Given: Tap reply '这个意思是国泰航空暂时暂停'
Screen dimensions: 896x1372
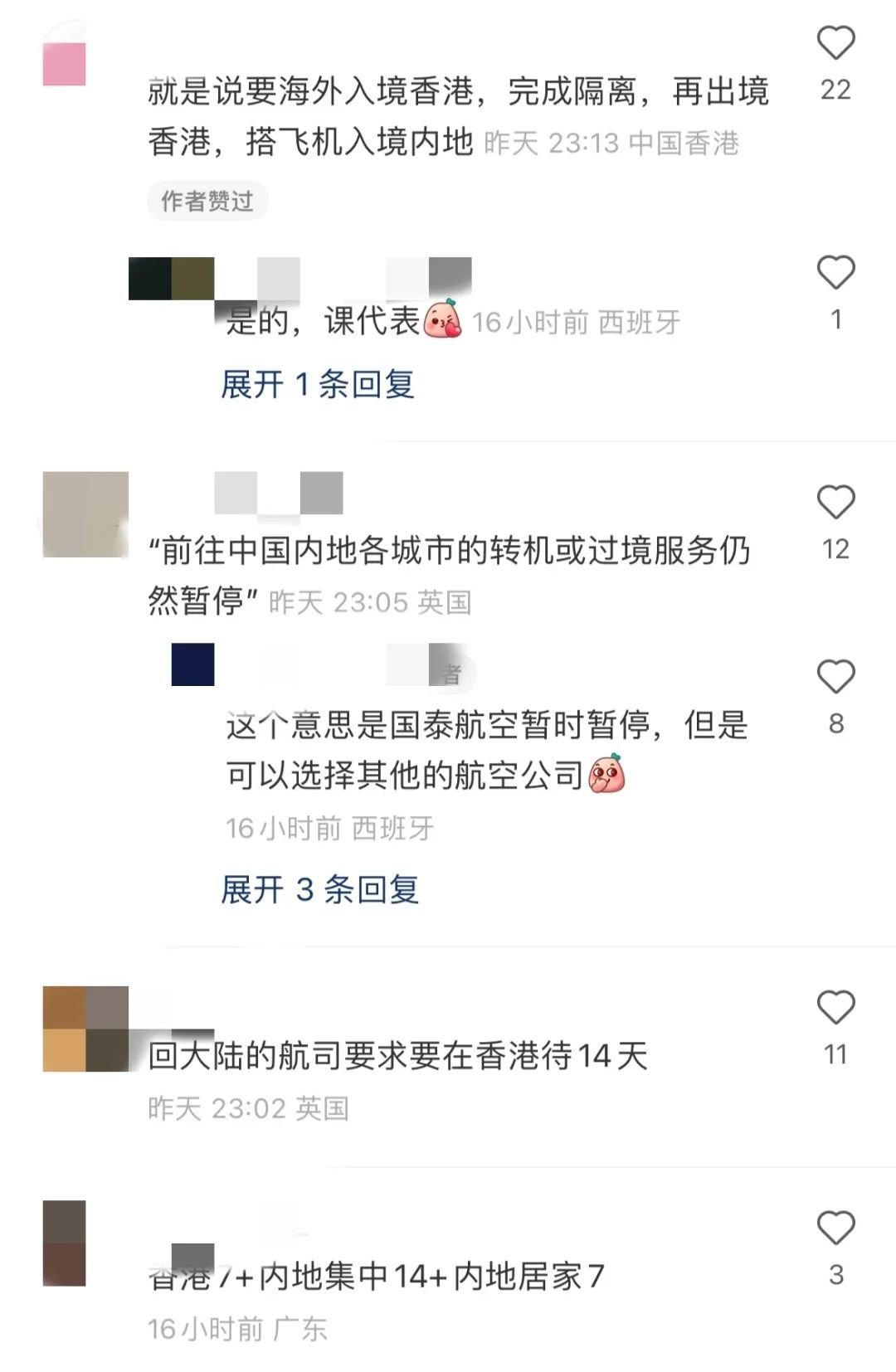Looking at the screenshot, I should (487, 751).
